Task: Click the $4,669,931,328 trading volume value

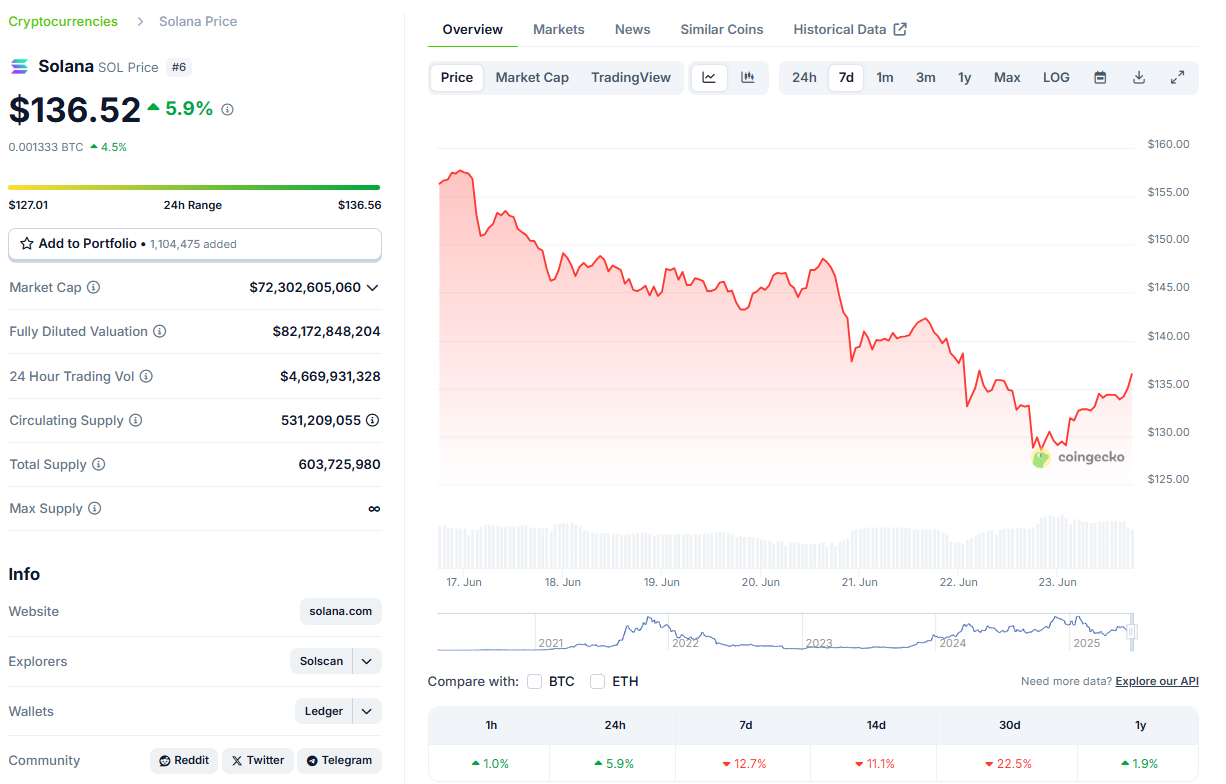Action: tap(330, 377)
